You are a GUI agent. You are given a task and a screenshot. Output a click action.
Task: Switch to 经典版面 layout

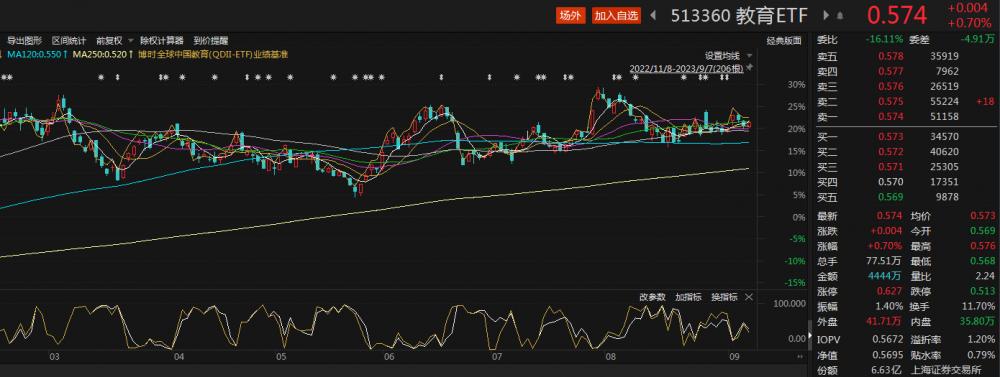[x=784, y=40]
